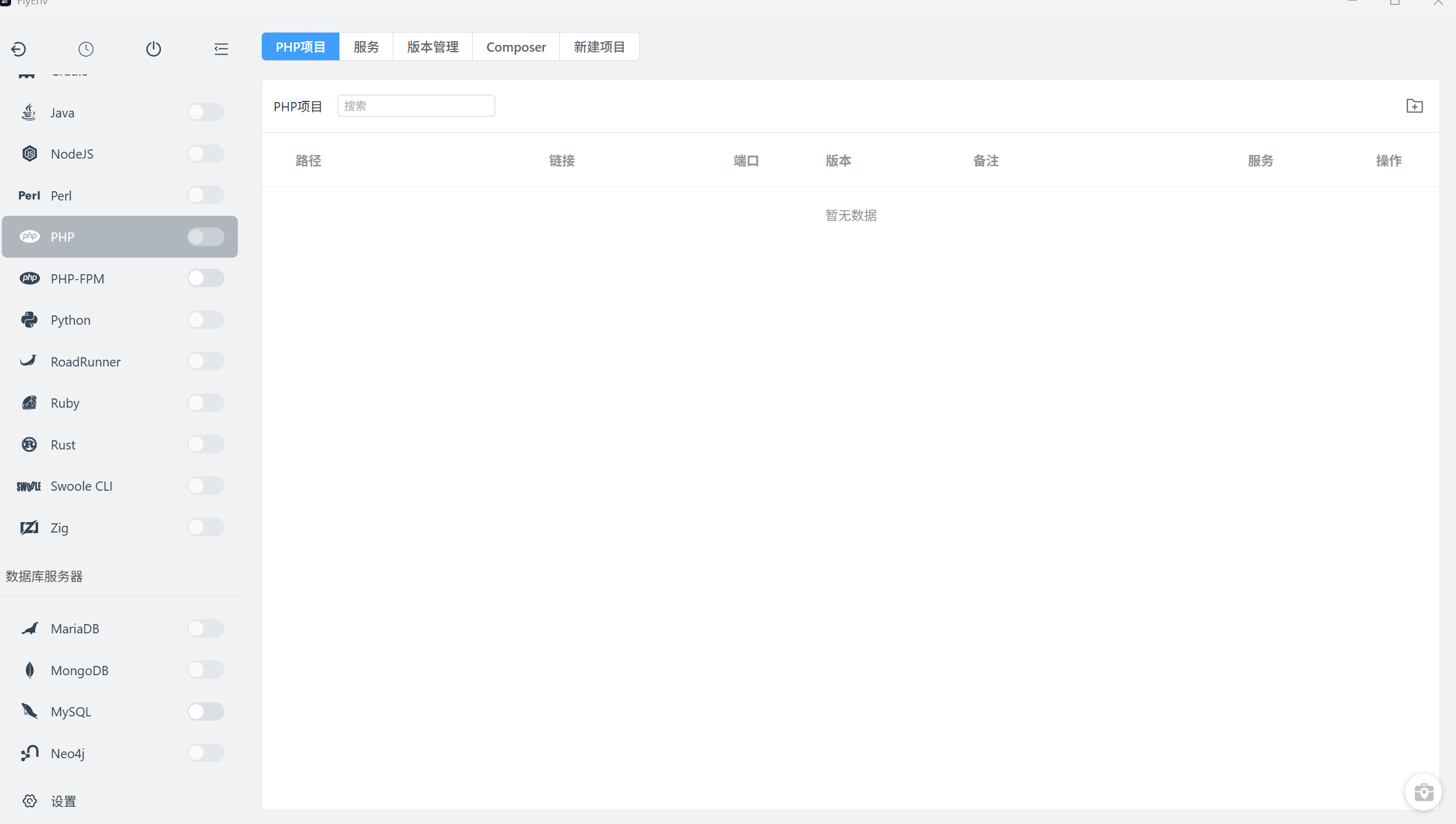Click the Swoole CLI logo icon

pos(28,486)
